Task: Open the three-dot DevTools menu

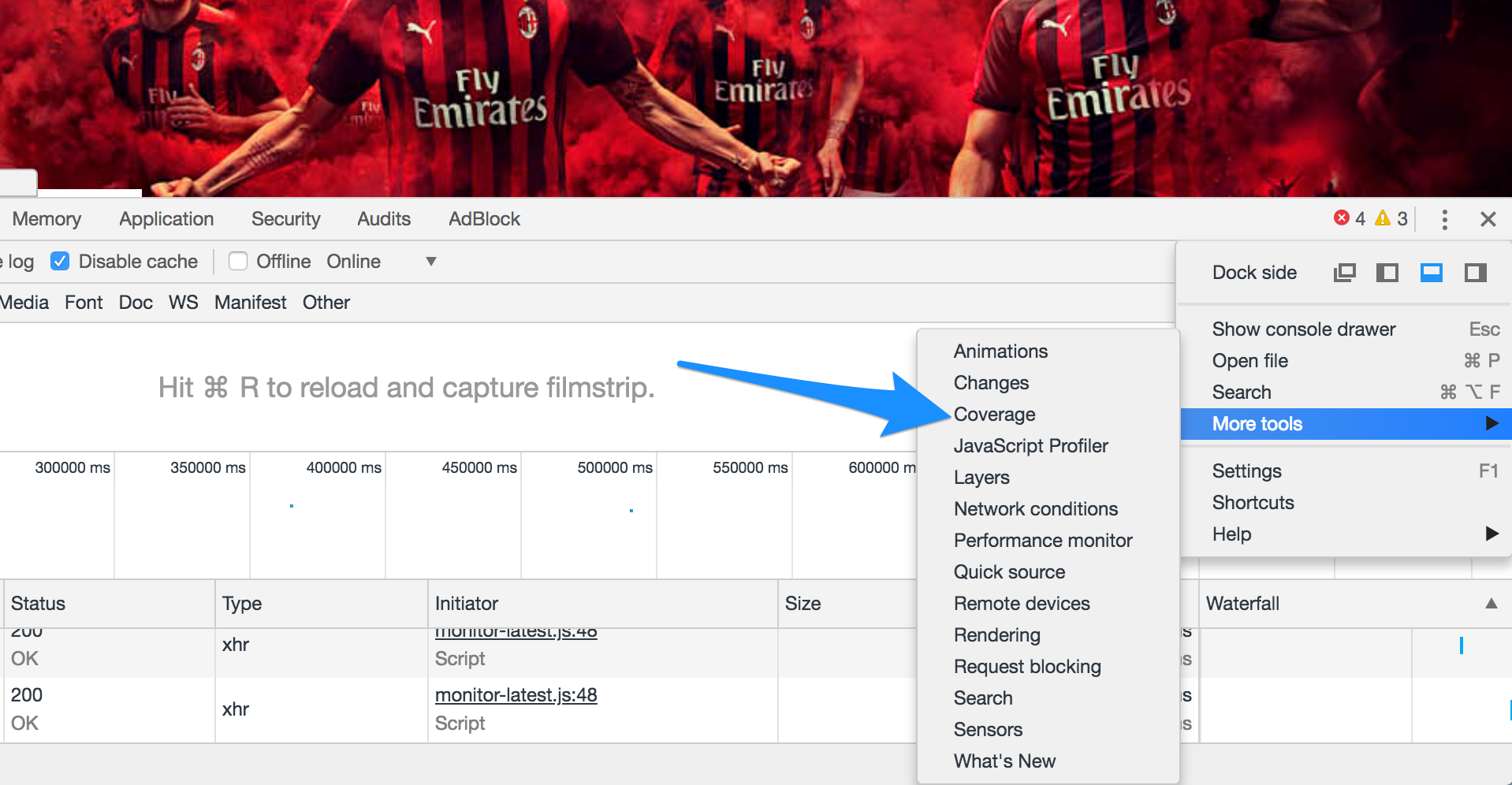Action: click(1444, 219)
